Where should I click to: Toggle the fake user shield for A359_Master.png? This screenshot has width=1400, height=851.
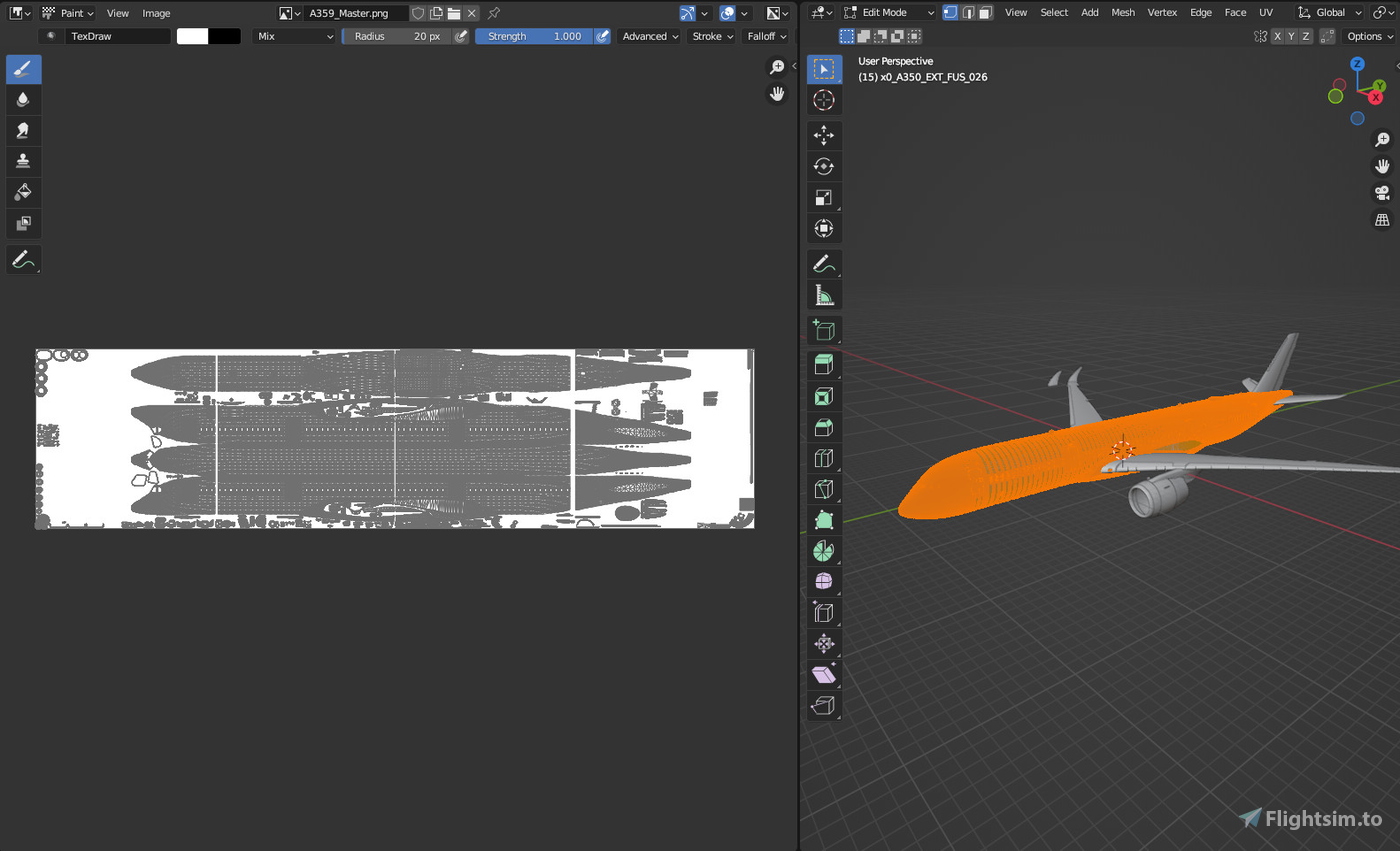click(419, 13)
